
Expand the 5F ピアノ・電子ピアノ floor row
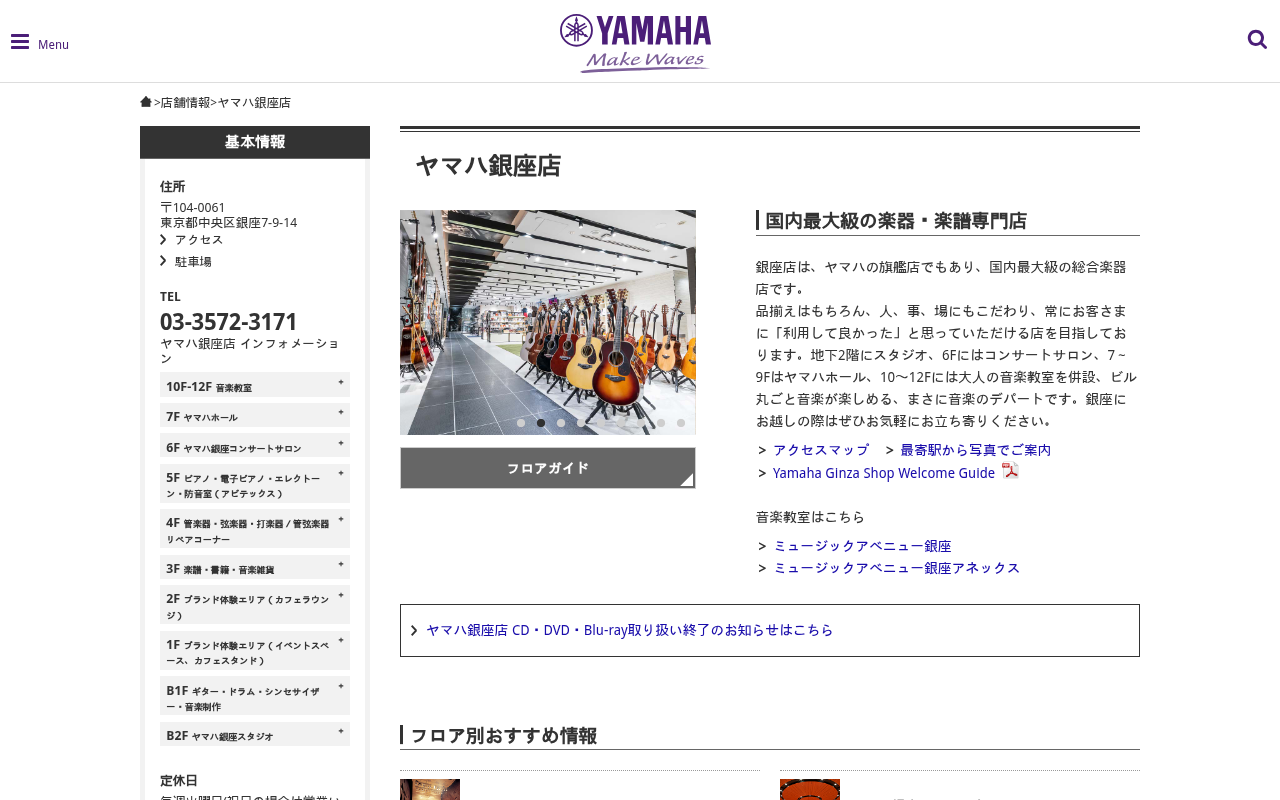[x=255, y=484]
